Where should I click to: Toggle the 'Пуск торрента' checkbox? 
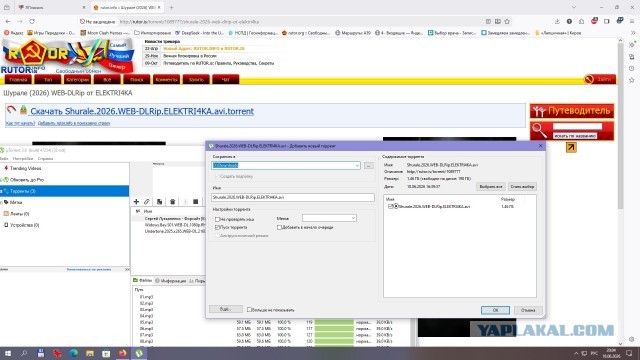pos(218,227)
